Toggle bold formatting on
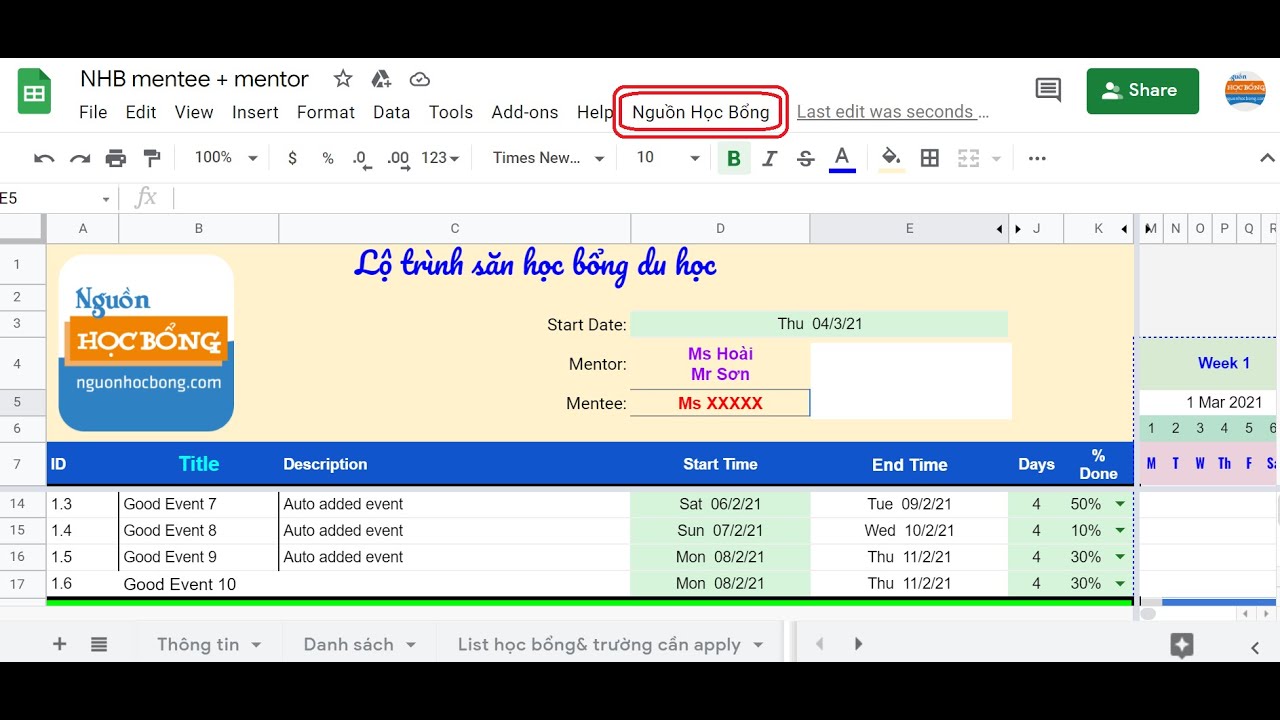This screenshot has height=720, width=1280. [734, 157]
